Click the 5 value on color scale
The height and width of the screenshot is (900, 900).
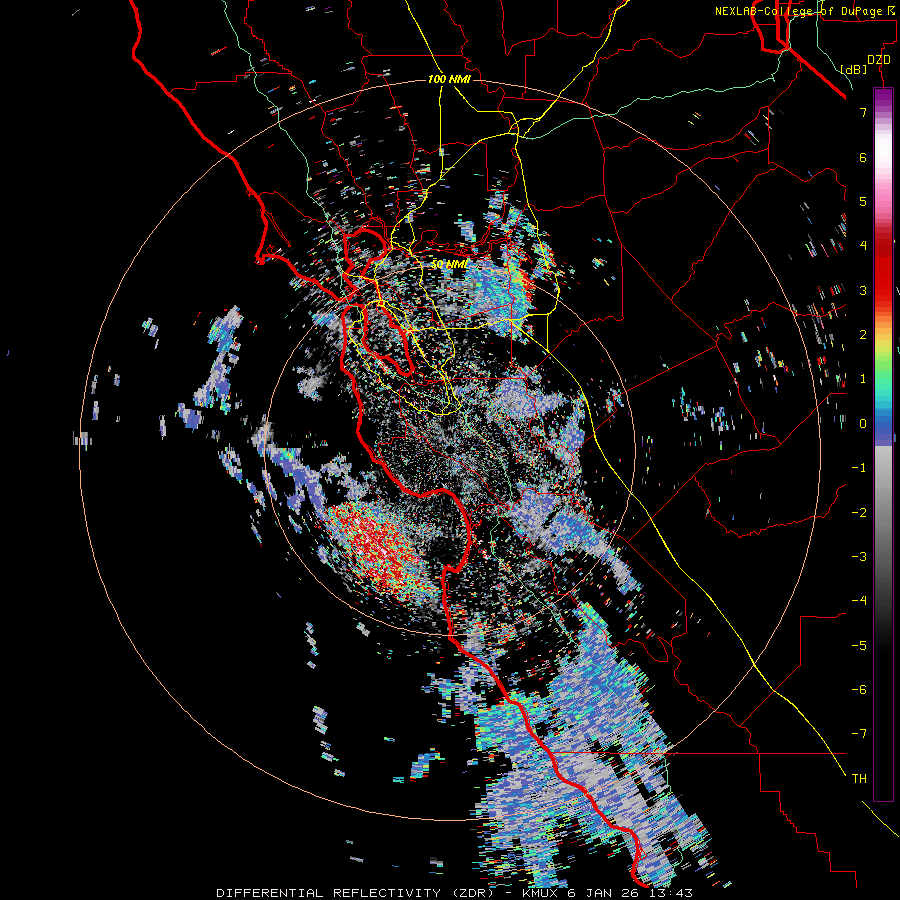tap(863, 201)
